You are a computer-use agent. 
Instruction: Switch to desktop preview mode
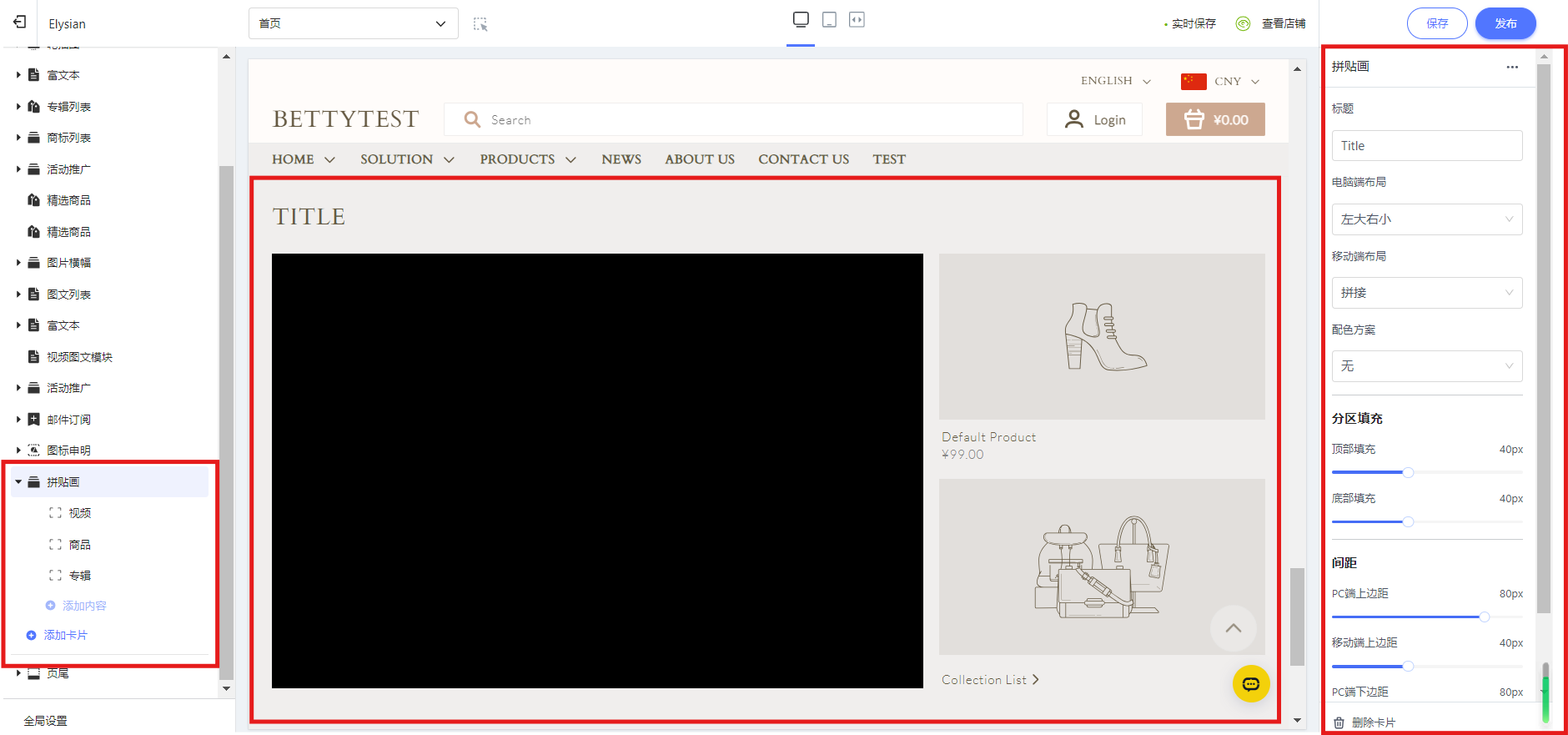801,20
